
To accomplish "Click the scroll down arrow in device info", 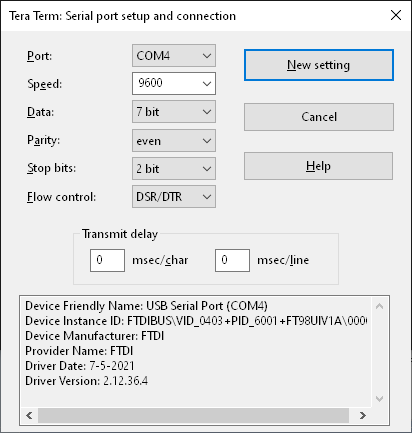I will click(x=379, y=398).
